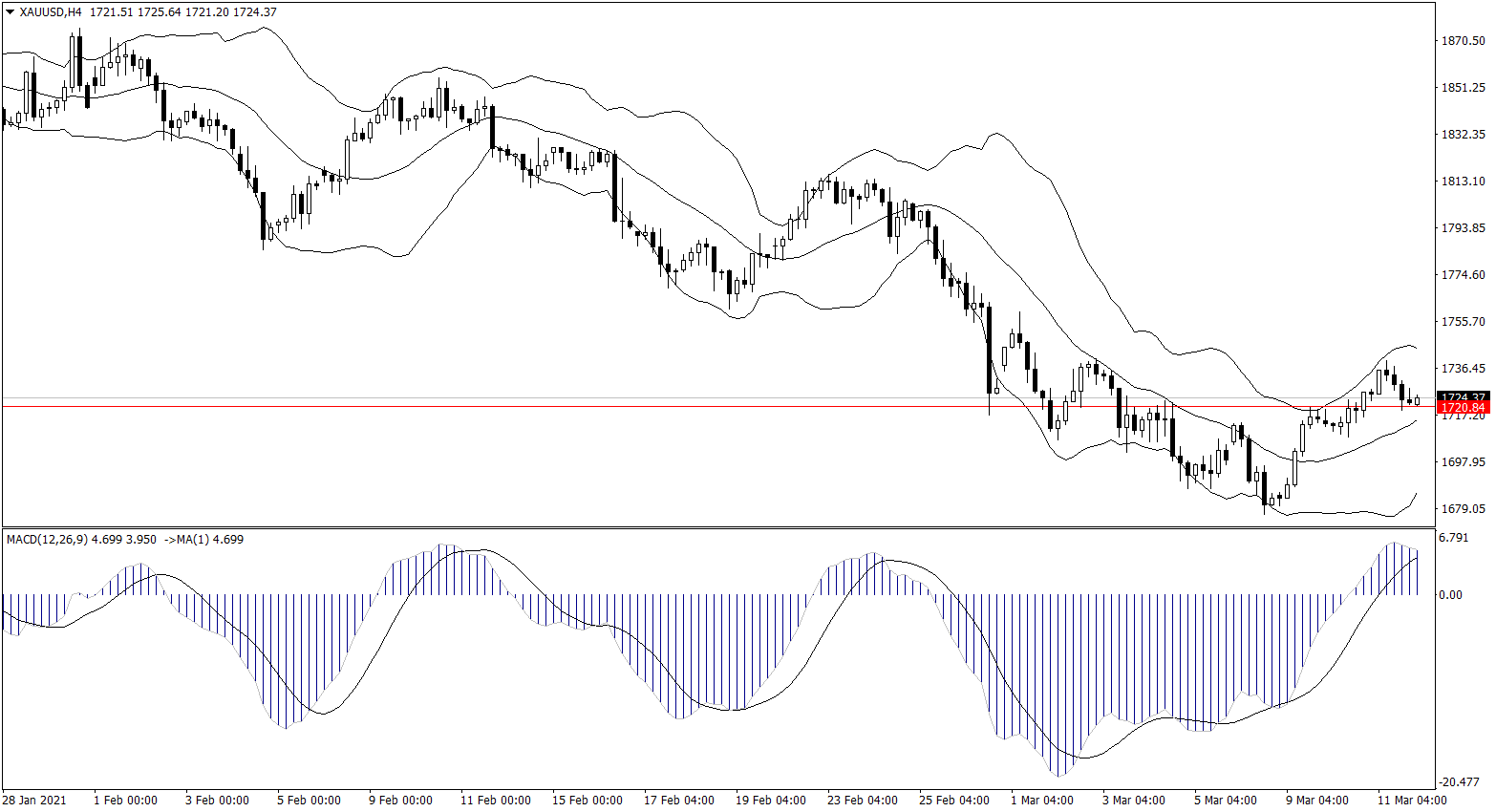Click the 1793.85 price scale label

tap(1463, 228)
